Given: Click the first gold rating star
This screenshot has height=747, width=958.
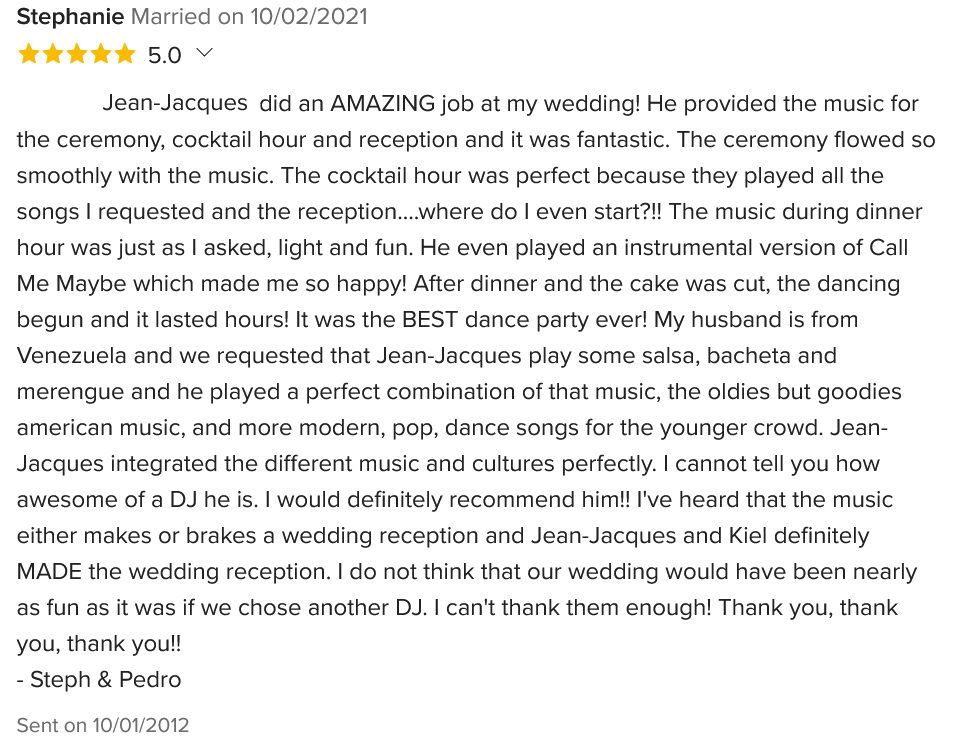Looking at the screenshot, I should click(x=29, y=54).
